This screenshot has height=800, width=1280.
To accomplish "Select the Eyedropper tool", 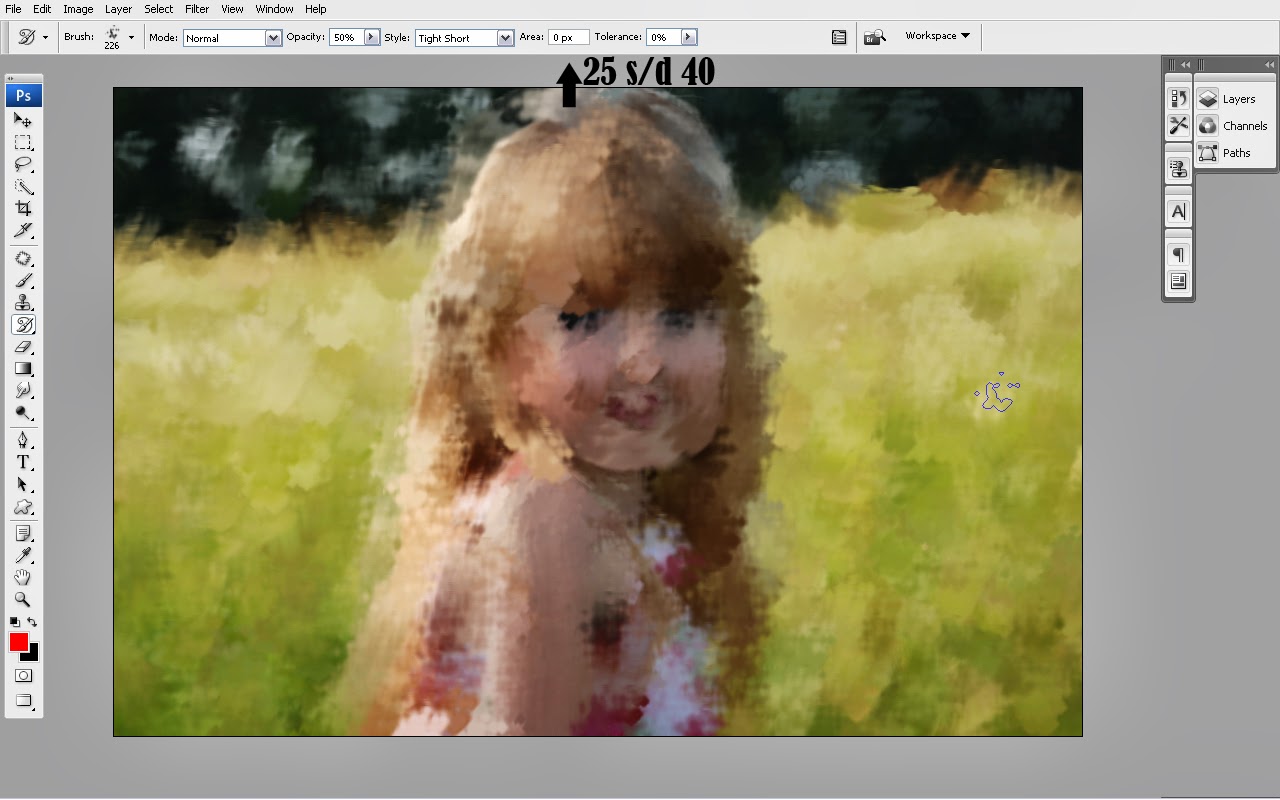I will point(23,557).
